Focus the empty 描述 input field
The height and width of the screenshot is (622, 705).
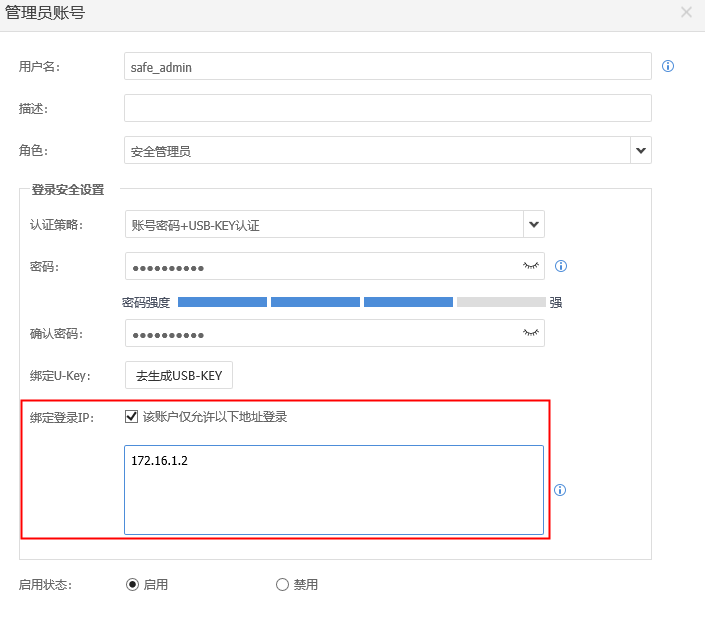point(387,108)
